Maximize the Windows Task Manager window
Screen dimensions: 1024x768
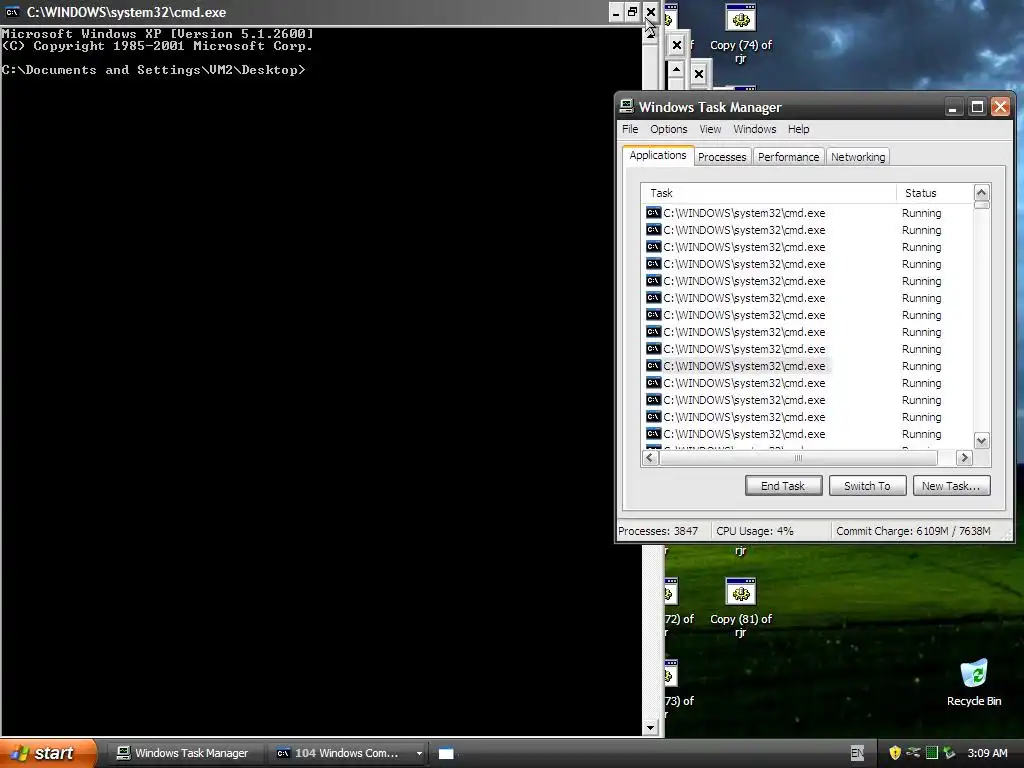pyautogui.click(x=977, y=107)
